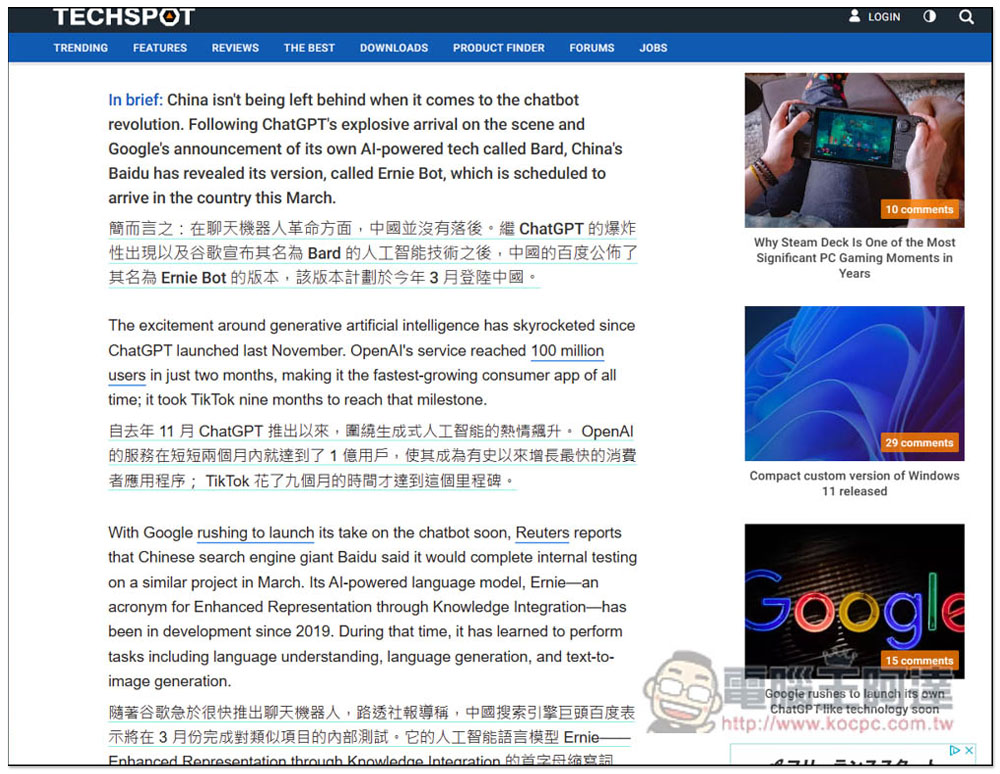The width and height of the screenshot is (1000, 774).
Task: Click the '29 comments' badge
Action: click(x=919, y=442)
